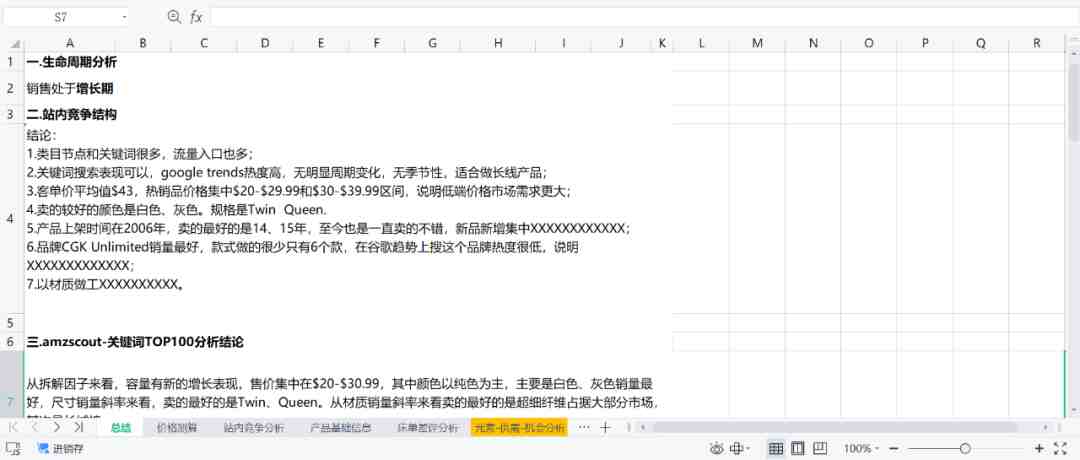Click the zoom in plus icon
The image size is (1080, 460).
pyautogui.click(x=1039, y=448)
